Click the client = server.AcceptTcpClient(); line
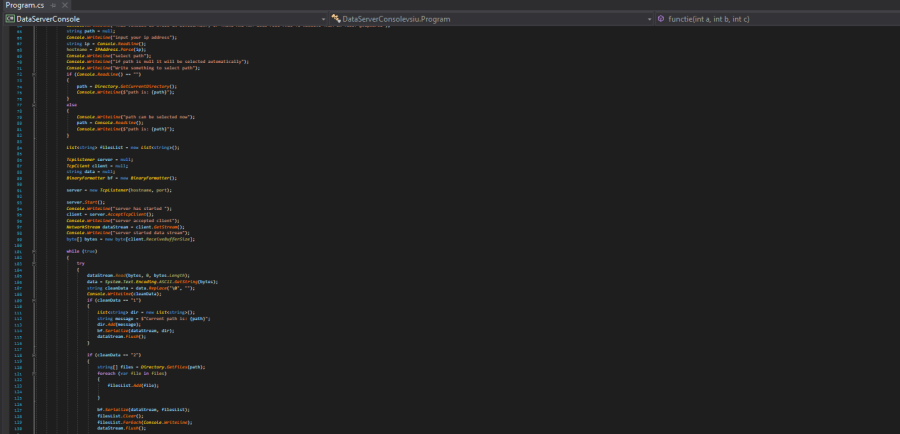The image size is (900, 434). click(x=110, y=214)
